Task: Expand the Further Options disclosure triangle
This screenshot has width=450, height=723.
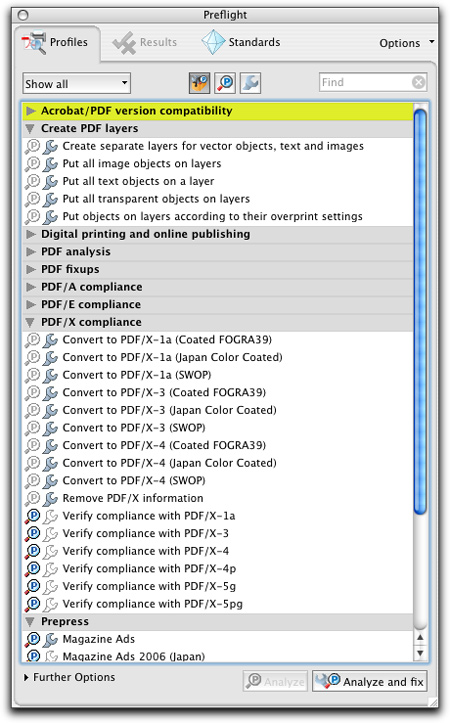Action: tap(26, 677)
